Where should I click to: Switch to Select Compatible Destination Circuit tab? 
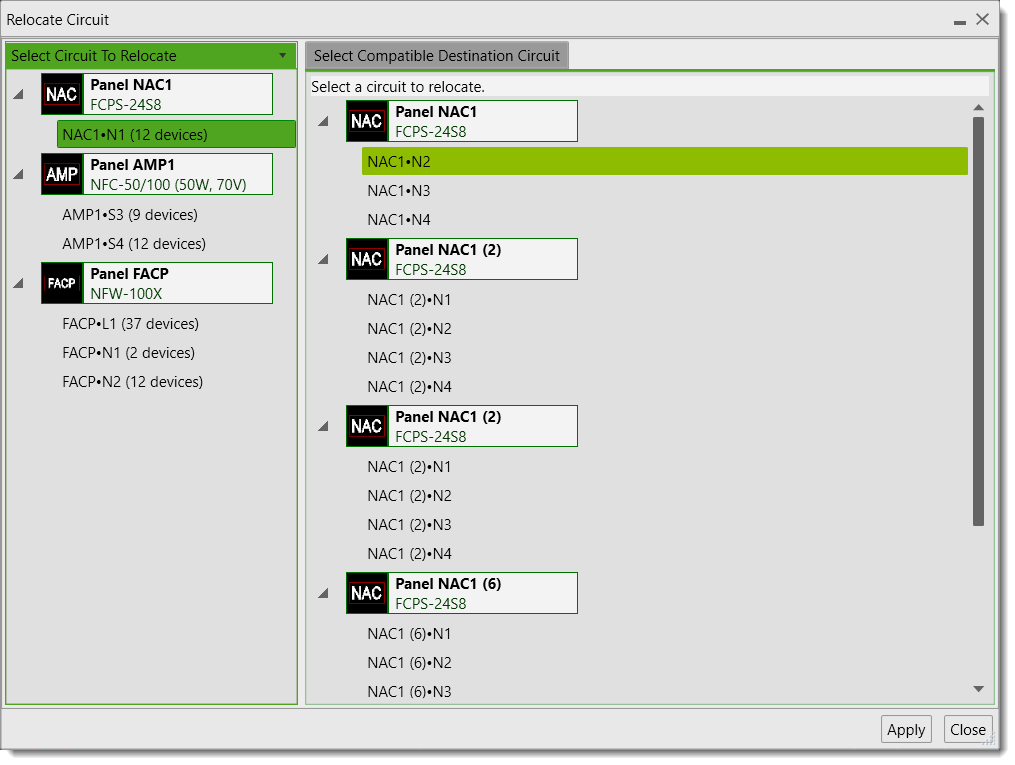437,56
